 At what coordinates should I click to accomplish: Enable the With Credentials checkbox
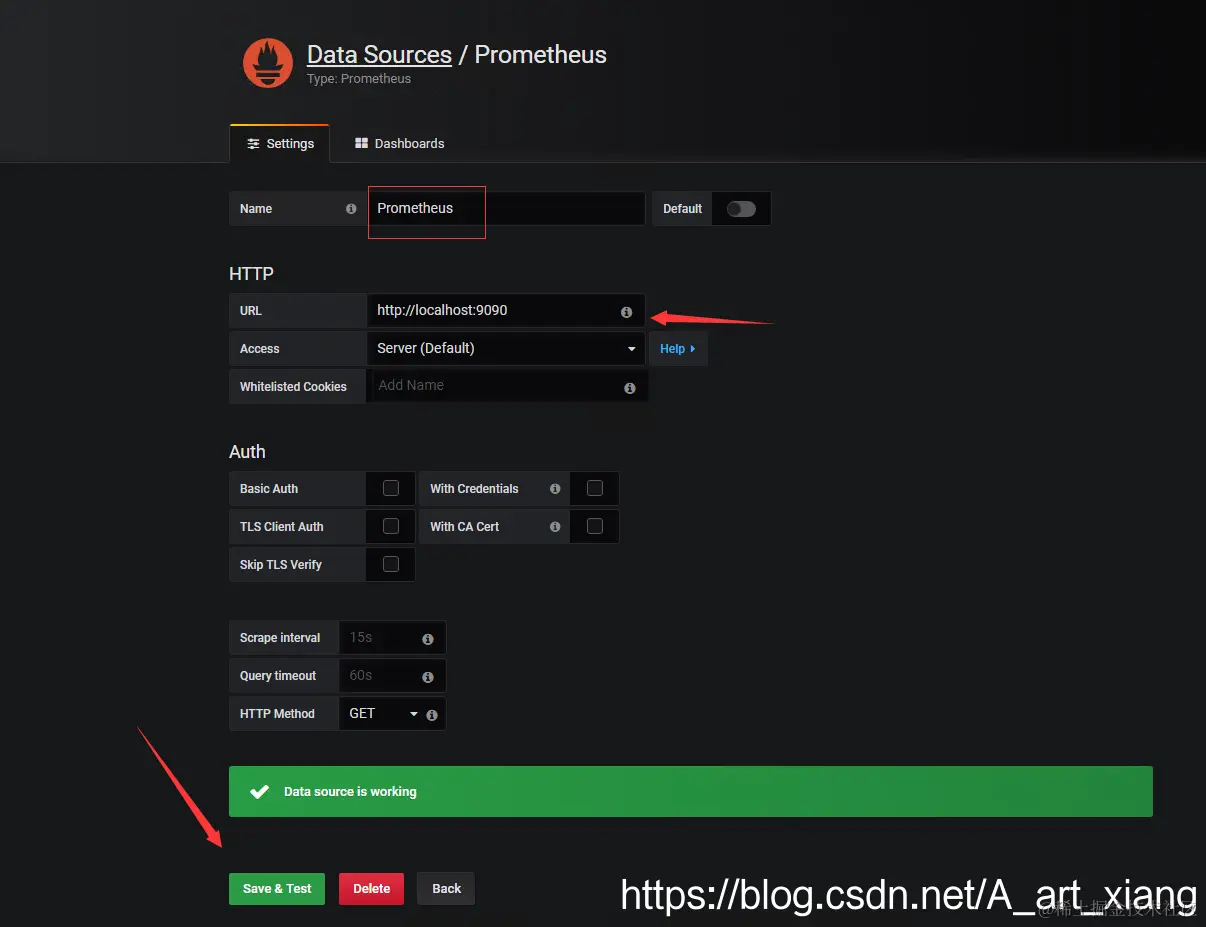click(595, 488)
